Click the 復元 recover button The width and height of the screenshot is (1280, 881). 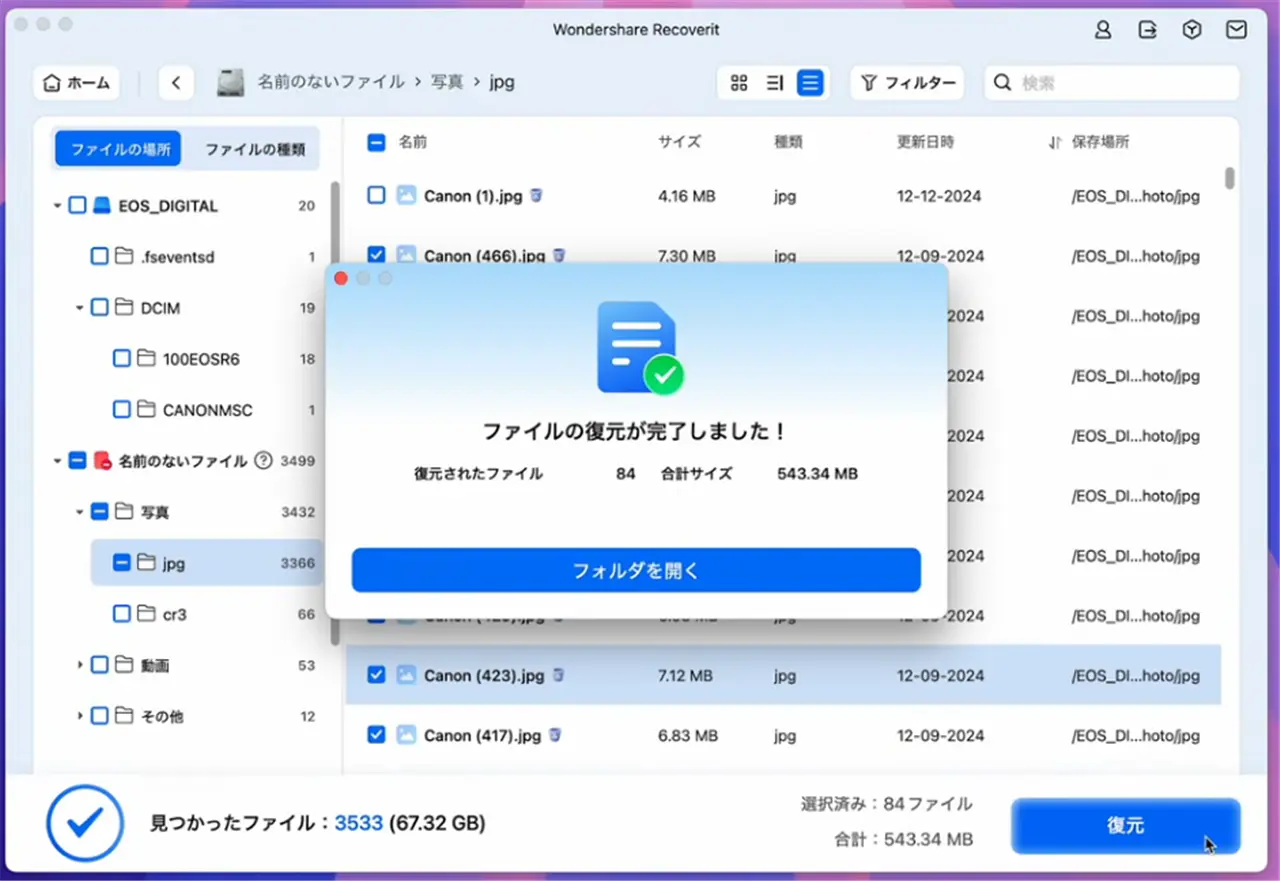point(1125,826)
